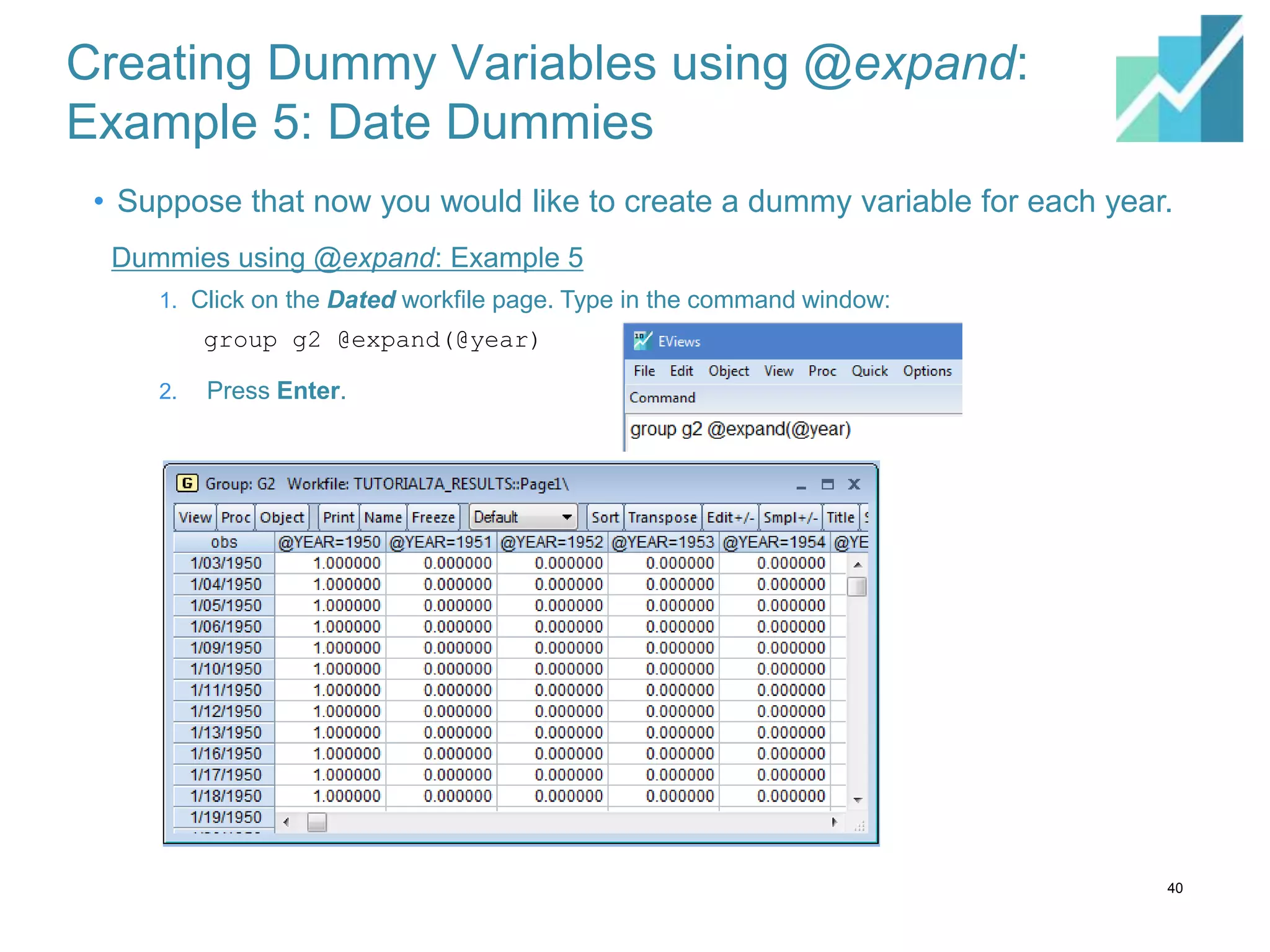The height and width of the screenshot is (952, 1270).
Task: Open the Options menu in EViews
Action: pyautogui.click(x=926, y=371)
